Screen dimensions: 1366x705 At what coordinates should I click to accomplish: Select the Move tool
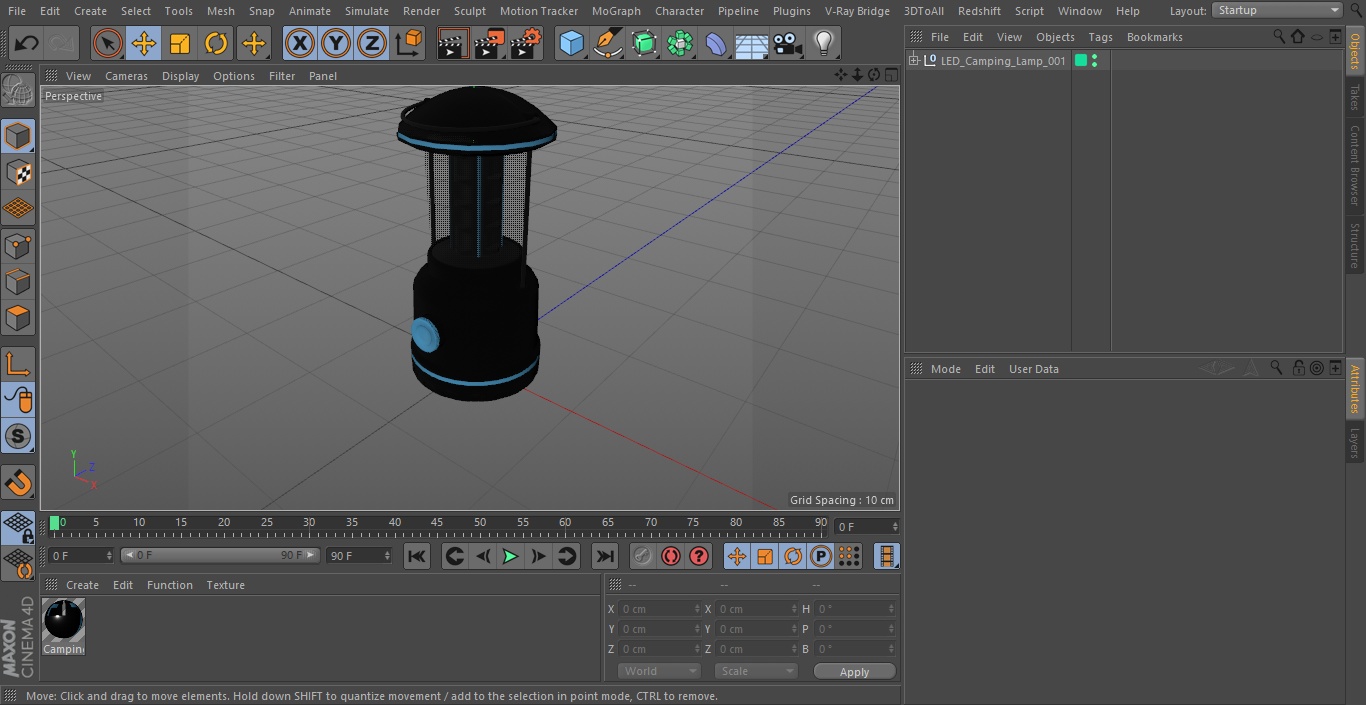(144, 43)
